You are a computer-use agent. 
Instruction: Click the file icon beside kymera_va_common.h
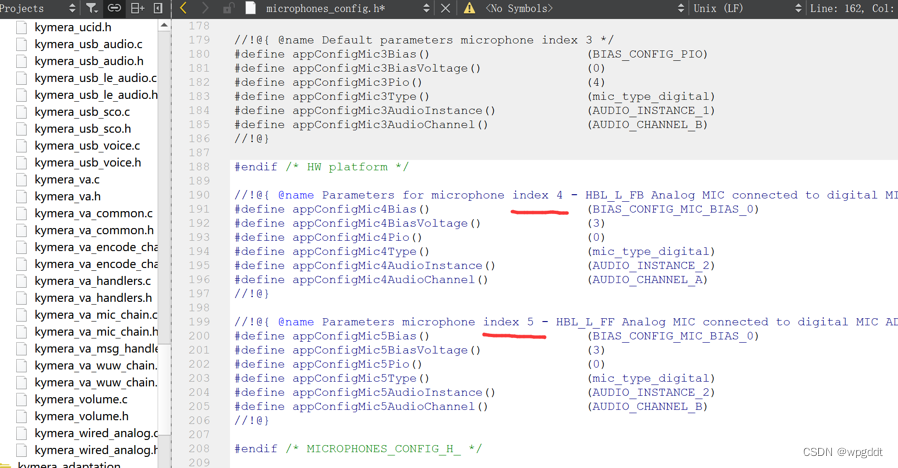point(22,230)
